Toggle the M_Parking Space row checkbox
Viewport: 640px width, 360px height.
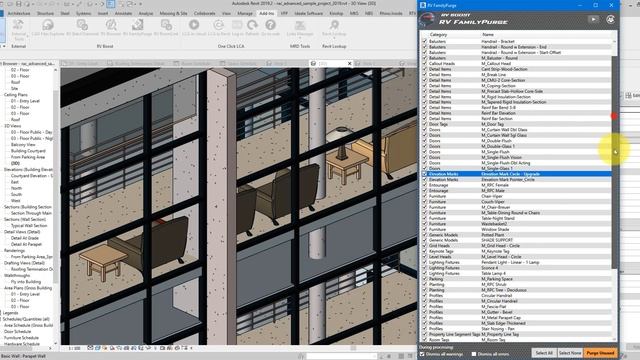[424, 279]
